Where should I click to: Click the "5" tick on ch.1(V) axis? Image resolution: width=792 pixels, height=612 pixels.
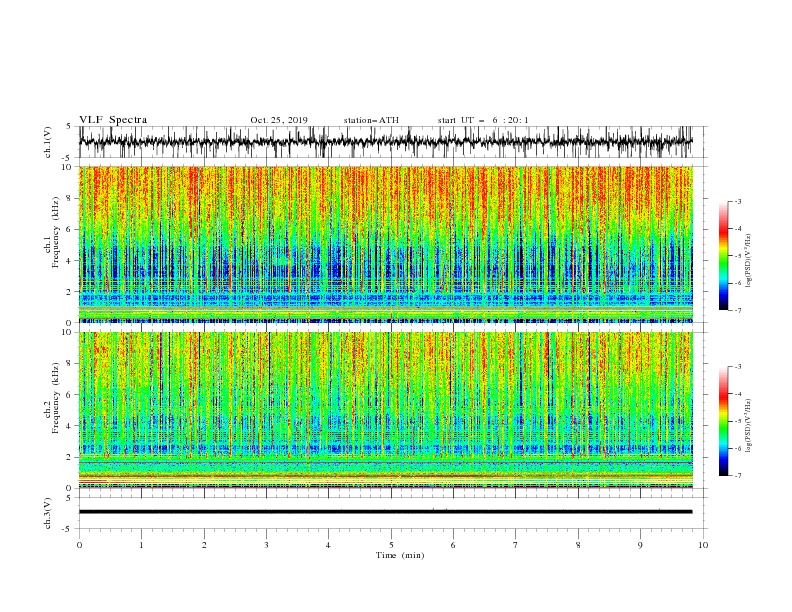point(70,126)
